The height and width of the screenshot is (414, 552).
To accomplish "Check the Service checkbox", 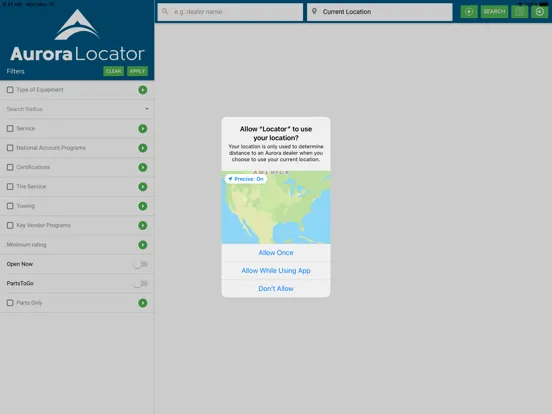I will point(10,128).
